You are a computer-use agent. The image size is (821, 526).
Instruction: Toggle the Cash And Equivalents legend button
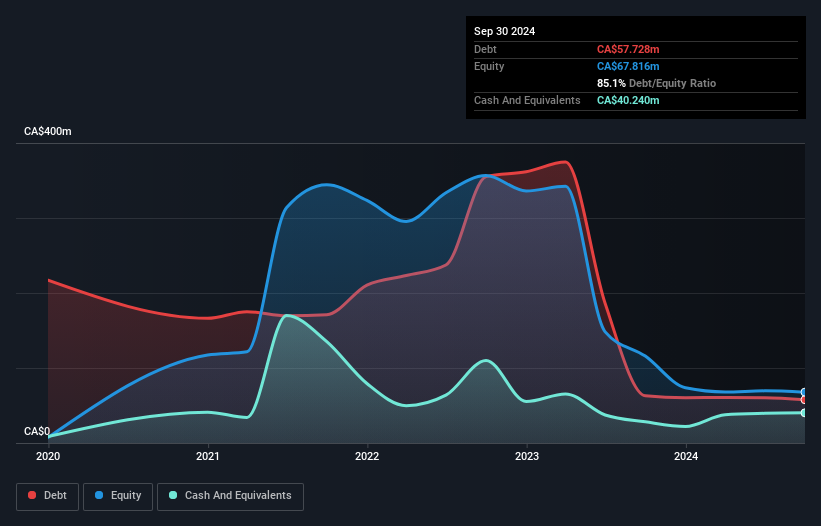point(230,496)
